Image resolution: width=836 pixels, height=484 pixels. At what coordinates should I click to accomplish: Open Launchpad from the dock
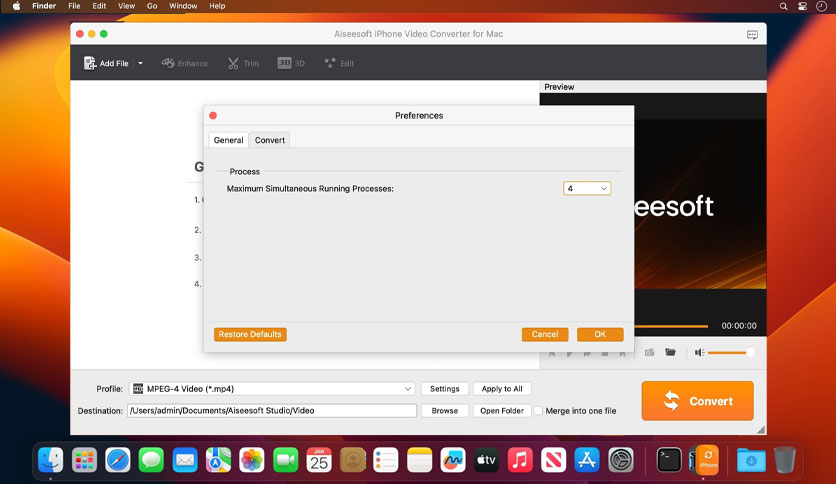coord(84,459)
